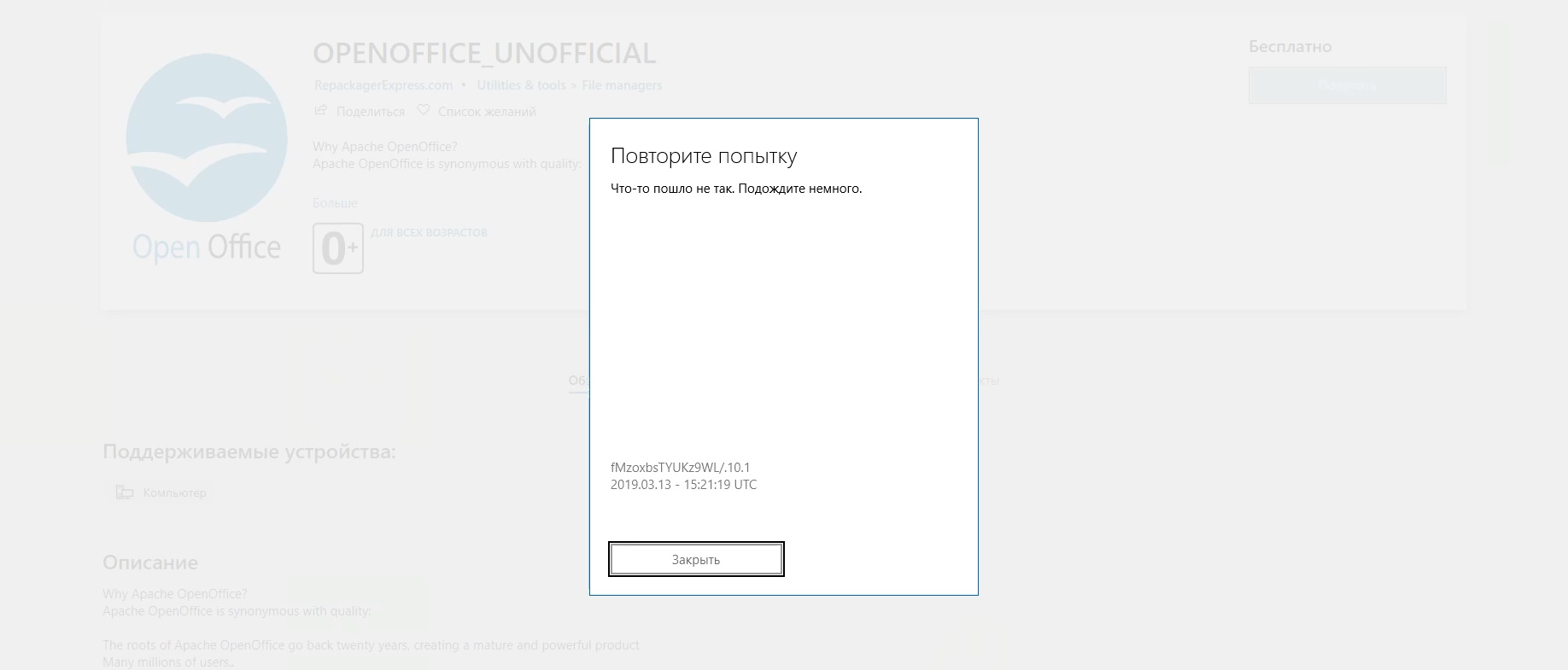Click the Компьютер device icon

125,492
